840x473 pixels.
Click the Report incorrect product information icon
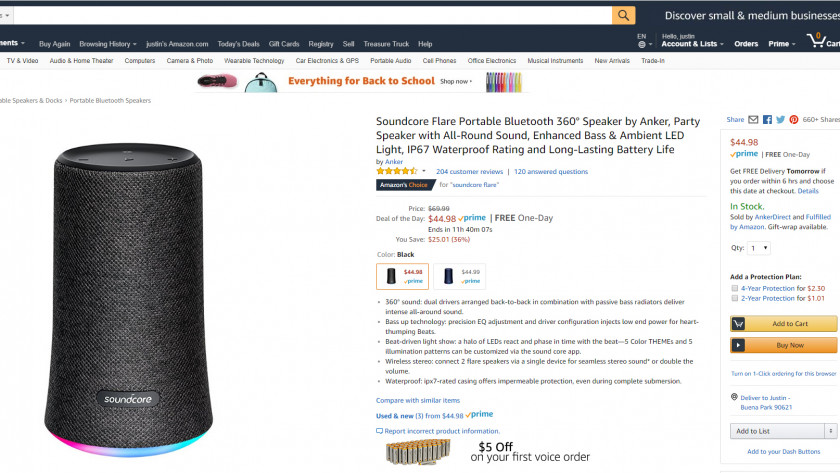pyautogui.click(x=380, y=431)
